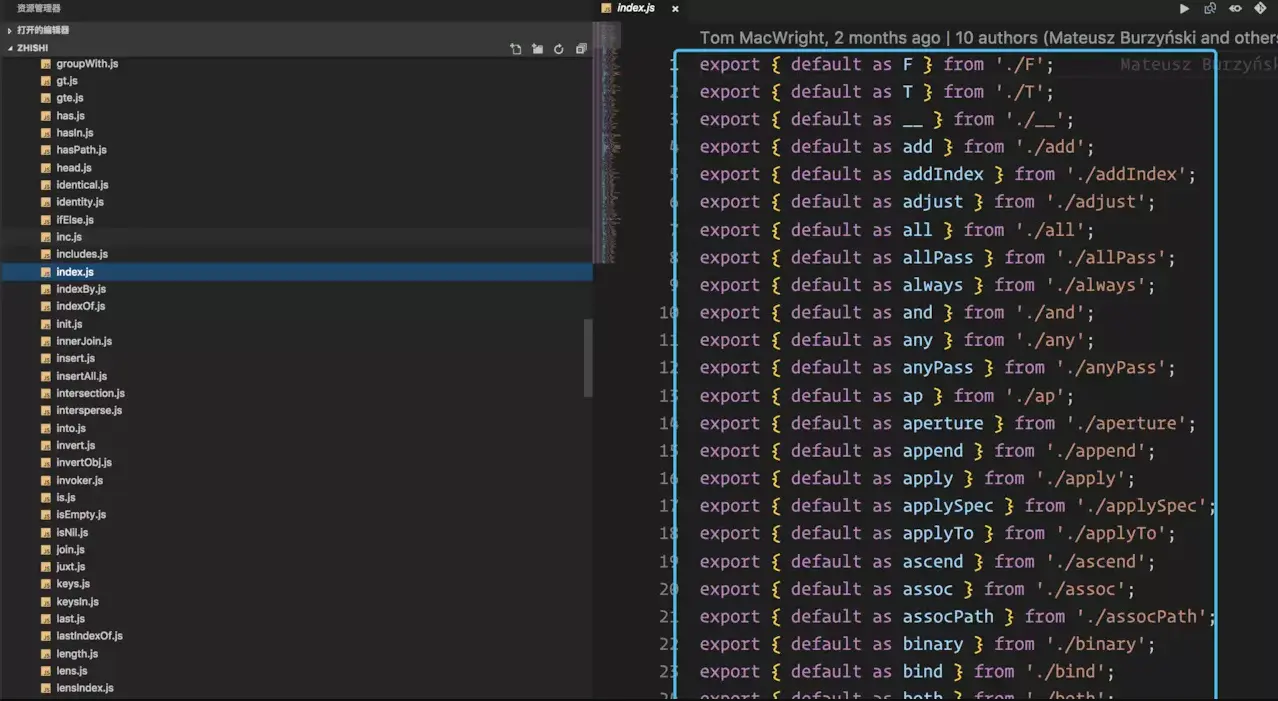1278x701 pixels.
Task: Click the './addIndex' import path
Action: point(1130,174)
